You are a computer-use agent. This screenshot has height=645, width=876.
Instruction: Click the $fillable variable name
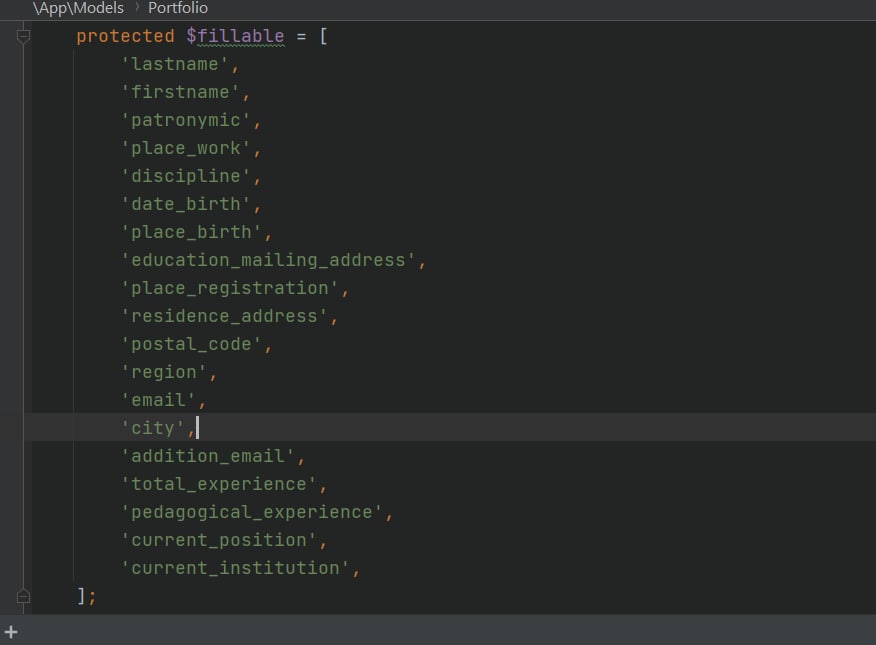tap(235, 36)
